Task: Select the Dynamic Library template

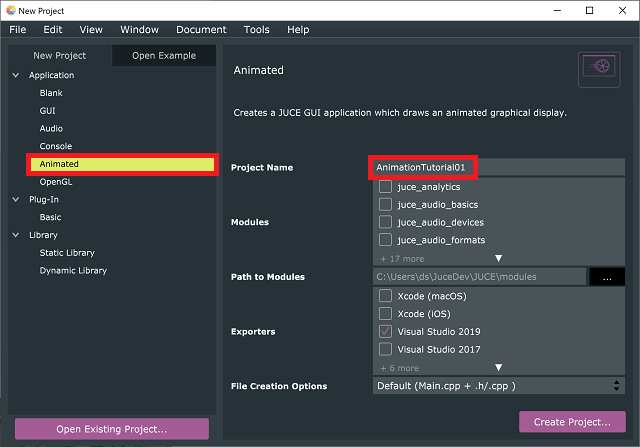Action: tap(73, 271)
